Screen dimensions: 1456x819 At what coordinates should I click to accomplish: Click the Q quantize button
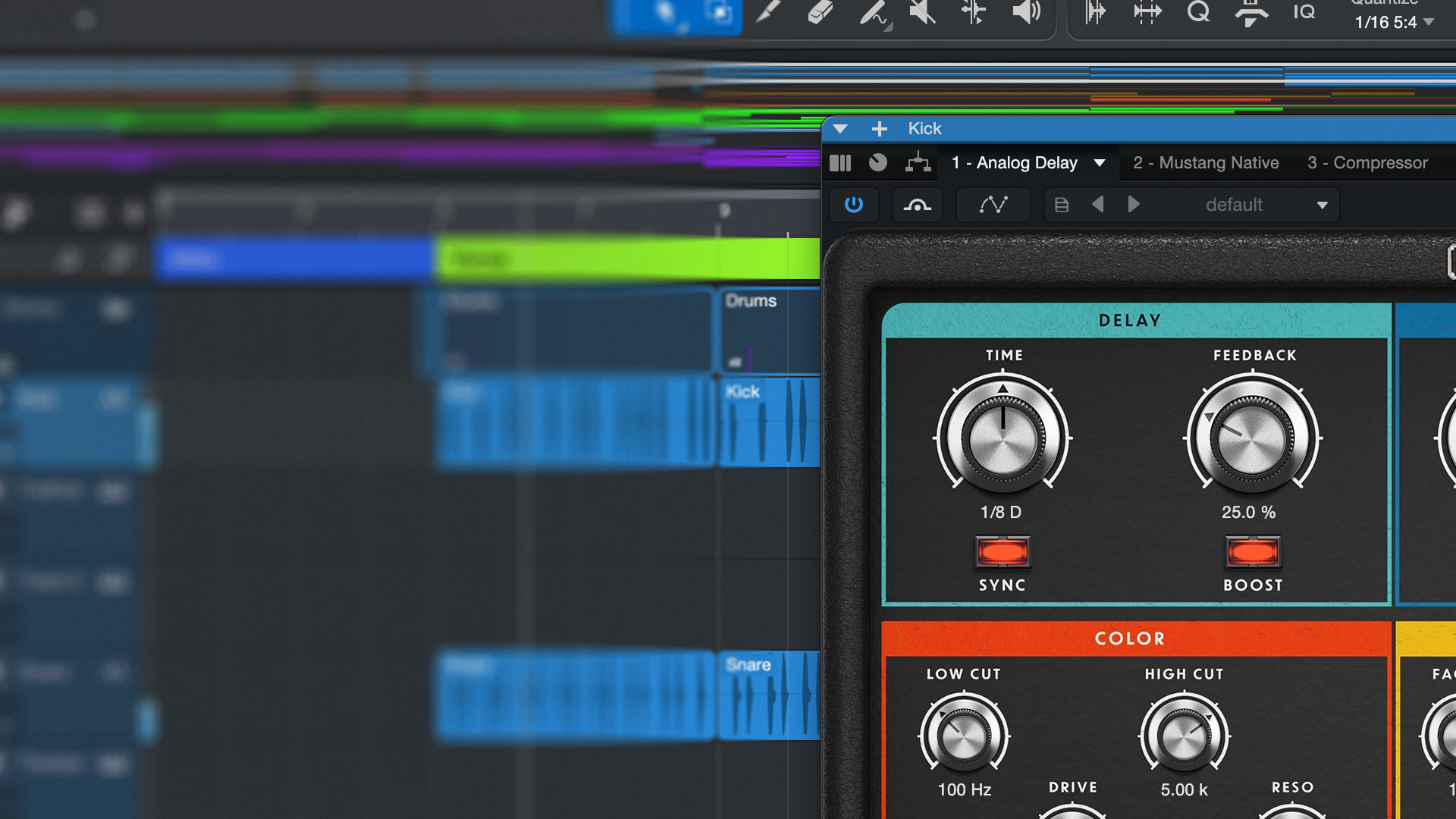[1198, 12]
